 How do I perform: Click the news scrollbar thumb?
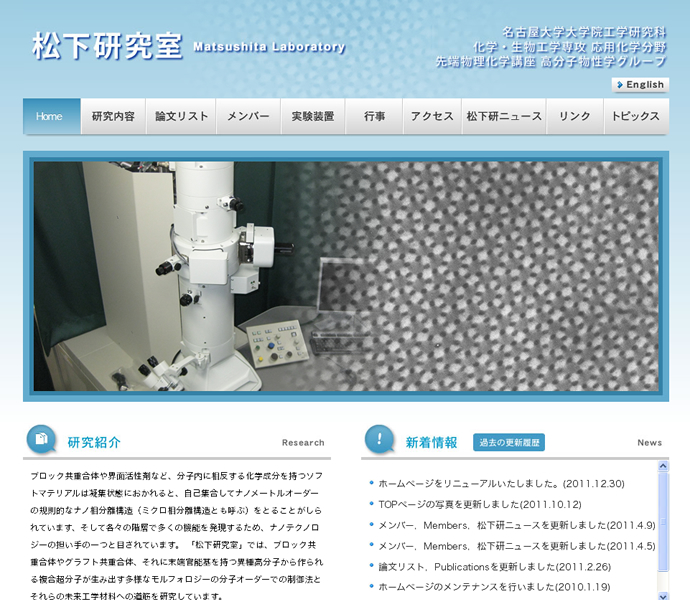663,522
